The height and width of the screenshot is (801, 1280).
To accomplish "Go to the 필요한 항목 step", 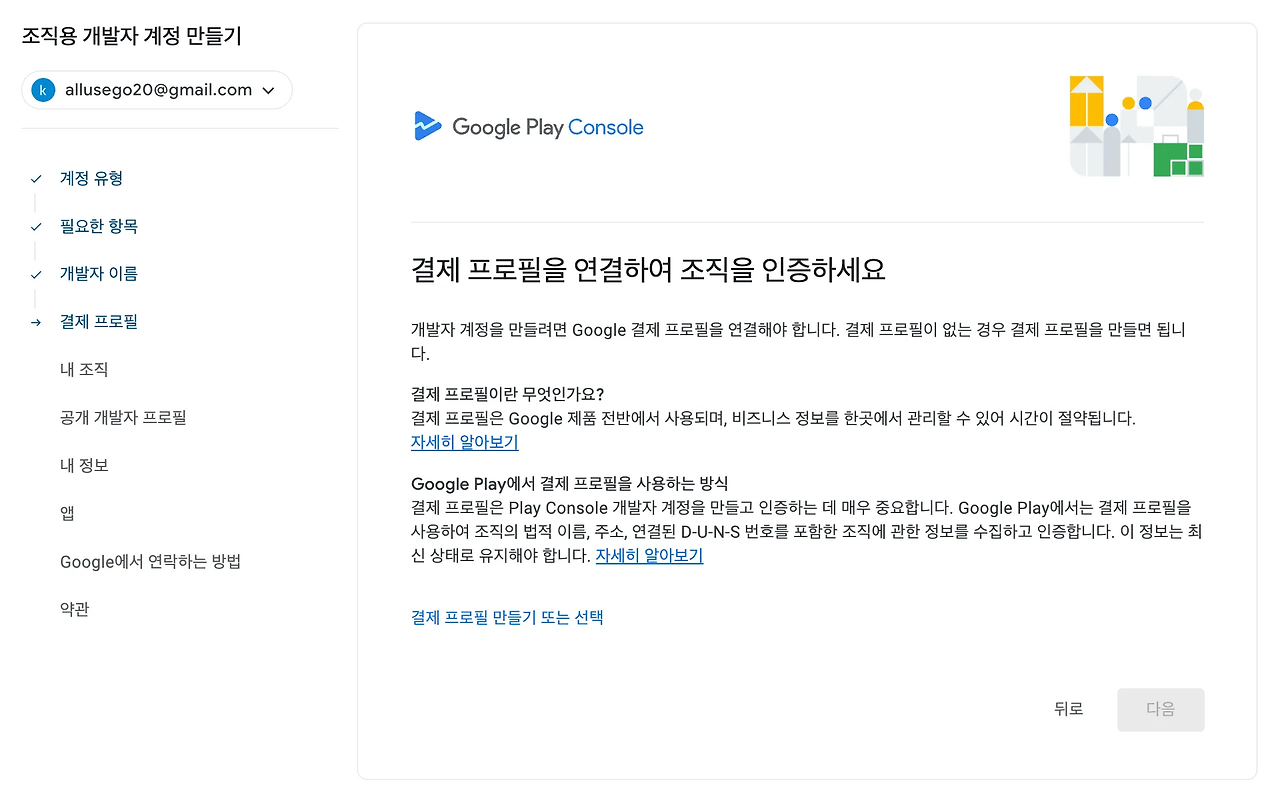I will pos(99,227).
